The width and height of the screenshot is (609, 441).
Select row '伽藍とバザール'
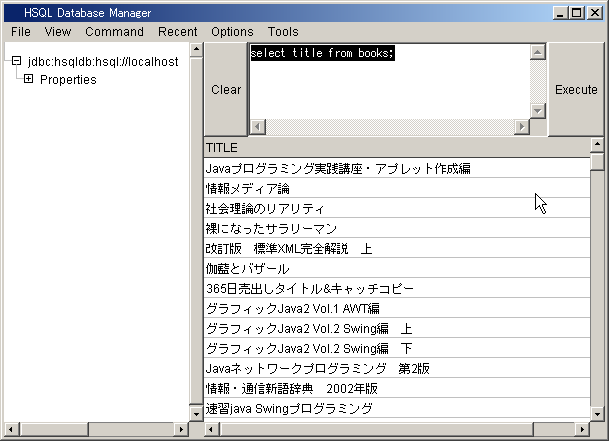click(x=397, y=268)
